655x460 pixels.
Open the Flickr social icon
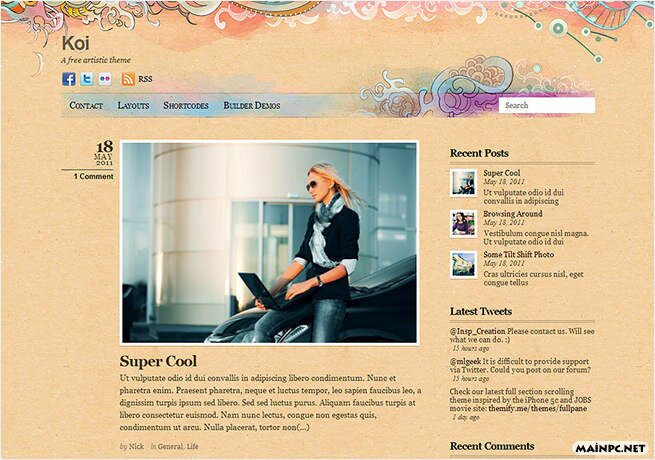click(x=105, y=79)
